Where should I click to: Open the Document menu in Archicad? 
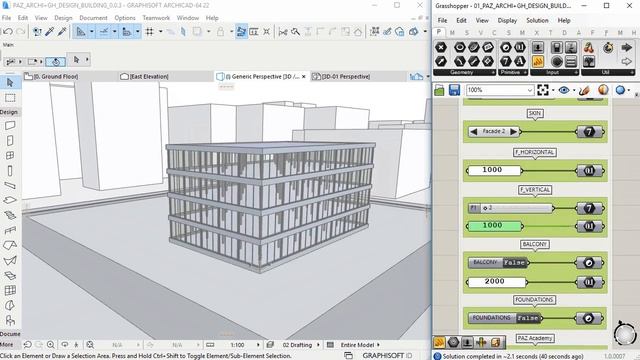pos(93,18)
